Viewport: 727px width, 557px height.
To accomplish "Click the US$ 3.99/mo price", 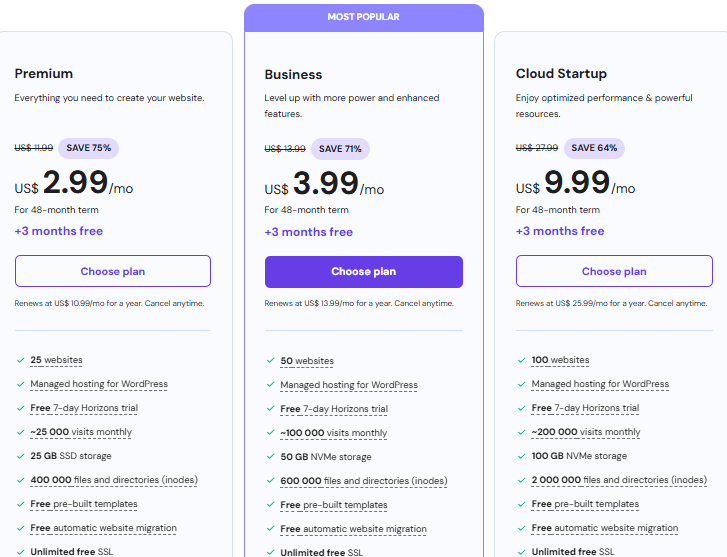I will [324, 184].
